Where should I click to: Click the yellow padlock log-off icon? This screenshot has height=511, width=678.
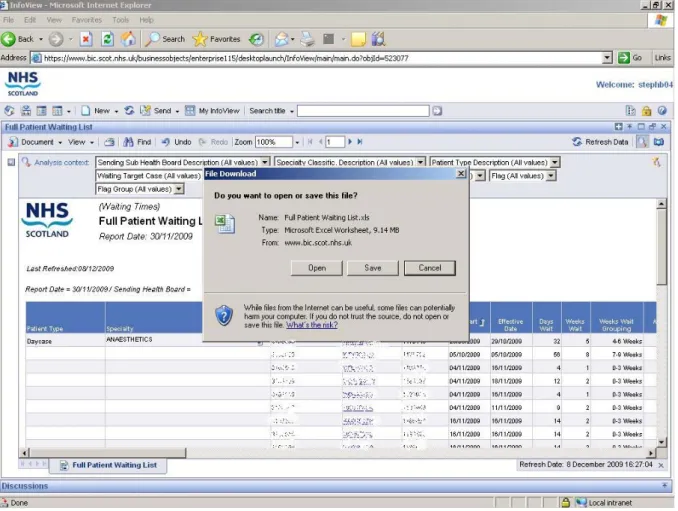coord(646,111)
